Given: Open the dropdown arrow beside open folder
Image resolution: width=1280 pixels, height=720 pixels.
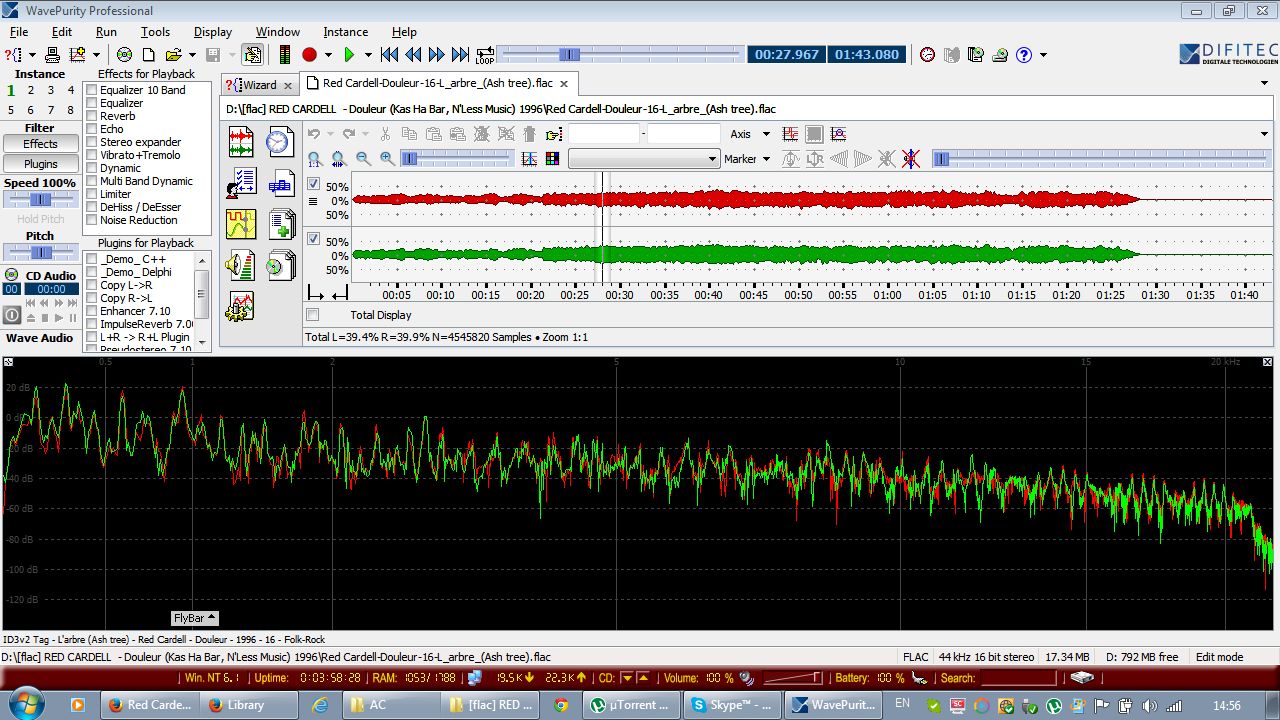Looking at the screenshot, I should point(192,55).
